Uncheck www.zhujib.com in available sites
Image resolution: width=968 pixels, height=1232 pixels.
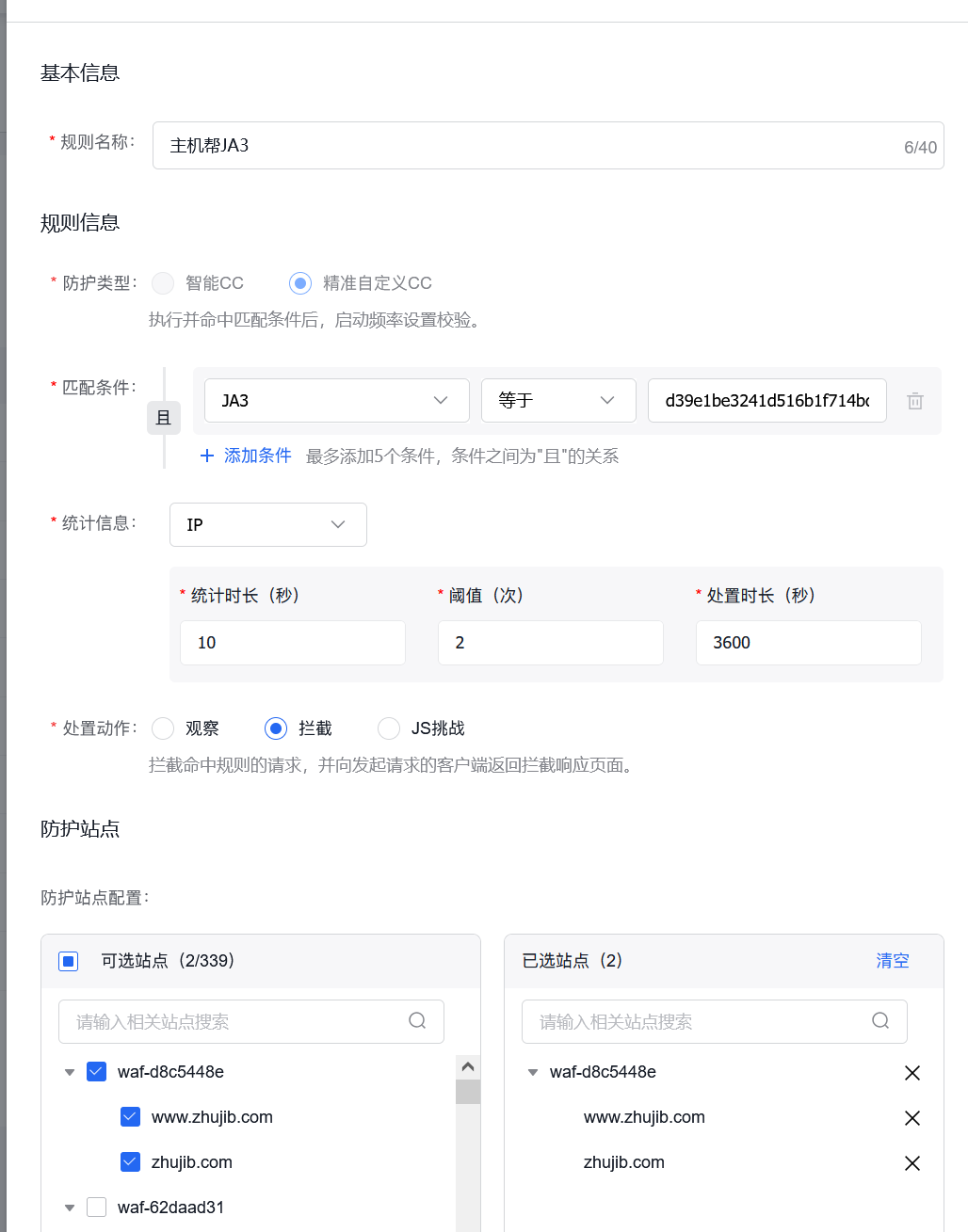click(131, 1117)
